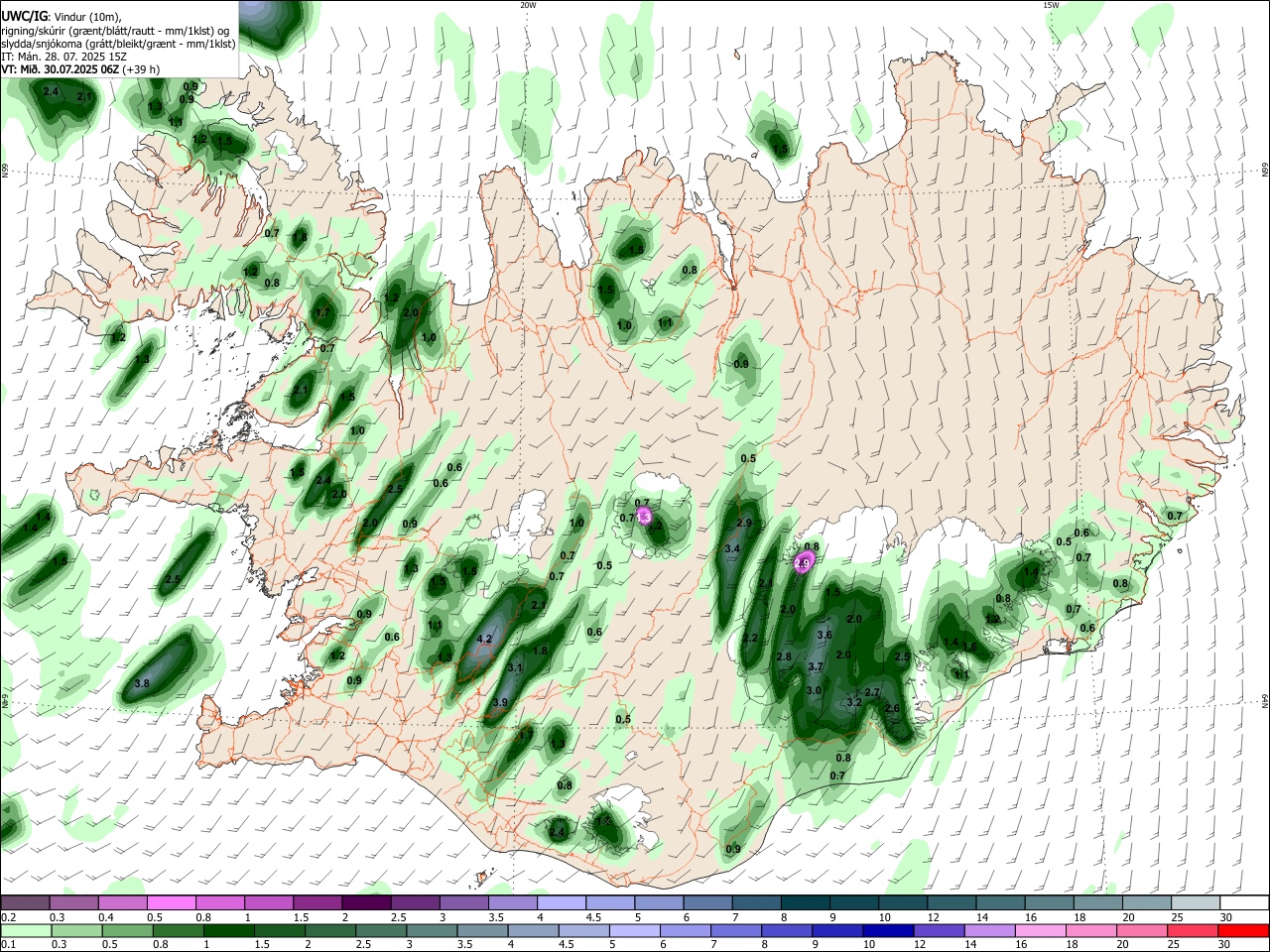1270x952 pixels.
Task: Click the "0.4" label on the snow scale
Action: 106,917
